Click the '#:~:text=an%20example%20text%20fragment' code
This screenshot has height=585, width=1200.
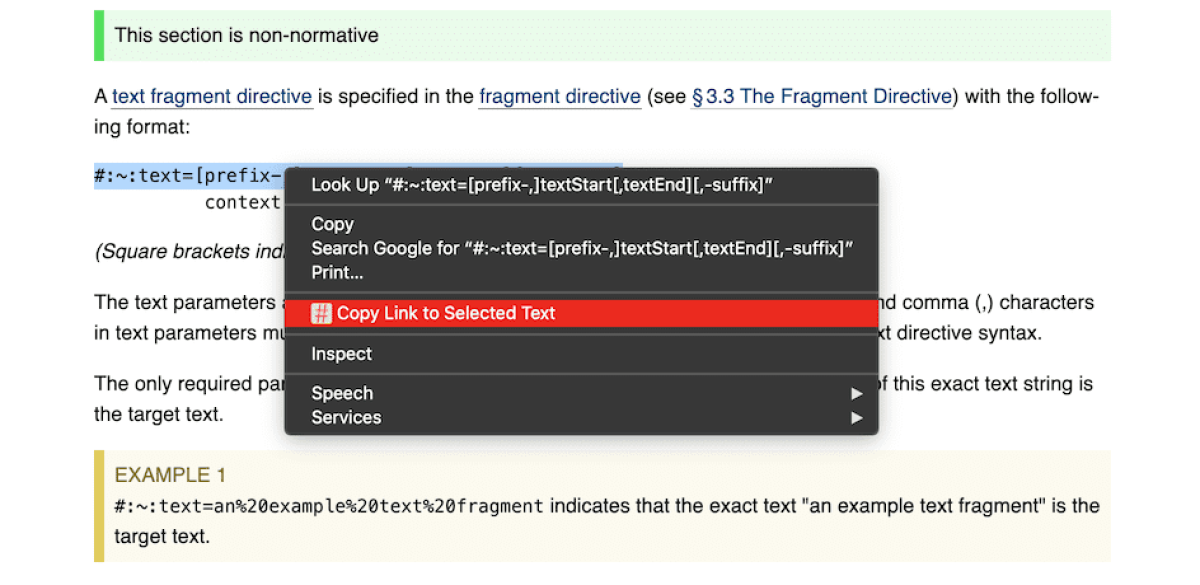pyautogui.click(x=329, y=506)
